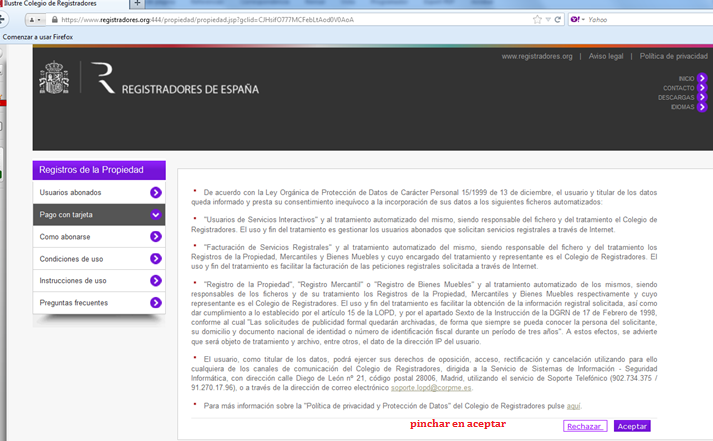Screen dimensions: 713x441
Task: Open Condiciones de uso menu item
Action: pos(71,259)
